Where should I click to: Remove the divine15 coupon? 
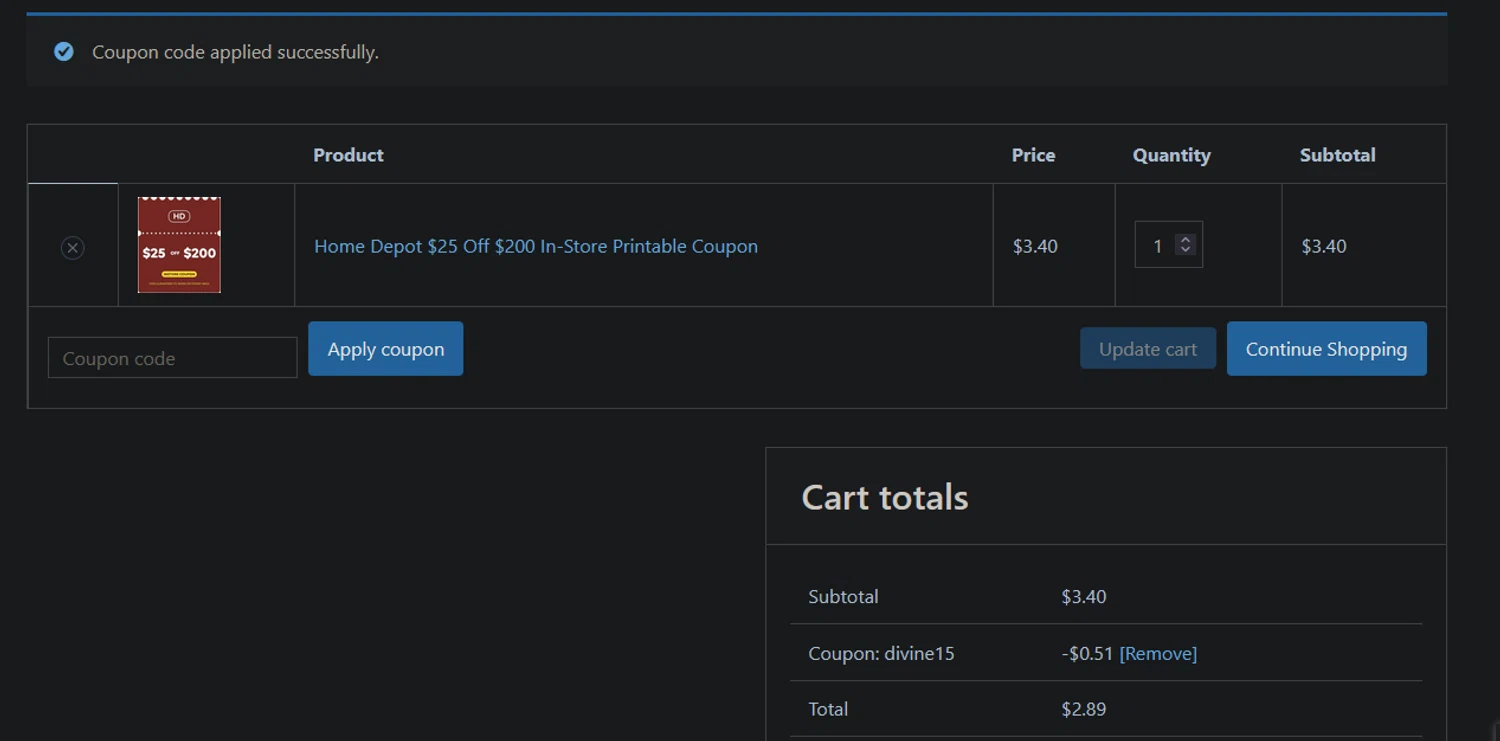click(1158, 653)
